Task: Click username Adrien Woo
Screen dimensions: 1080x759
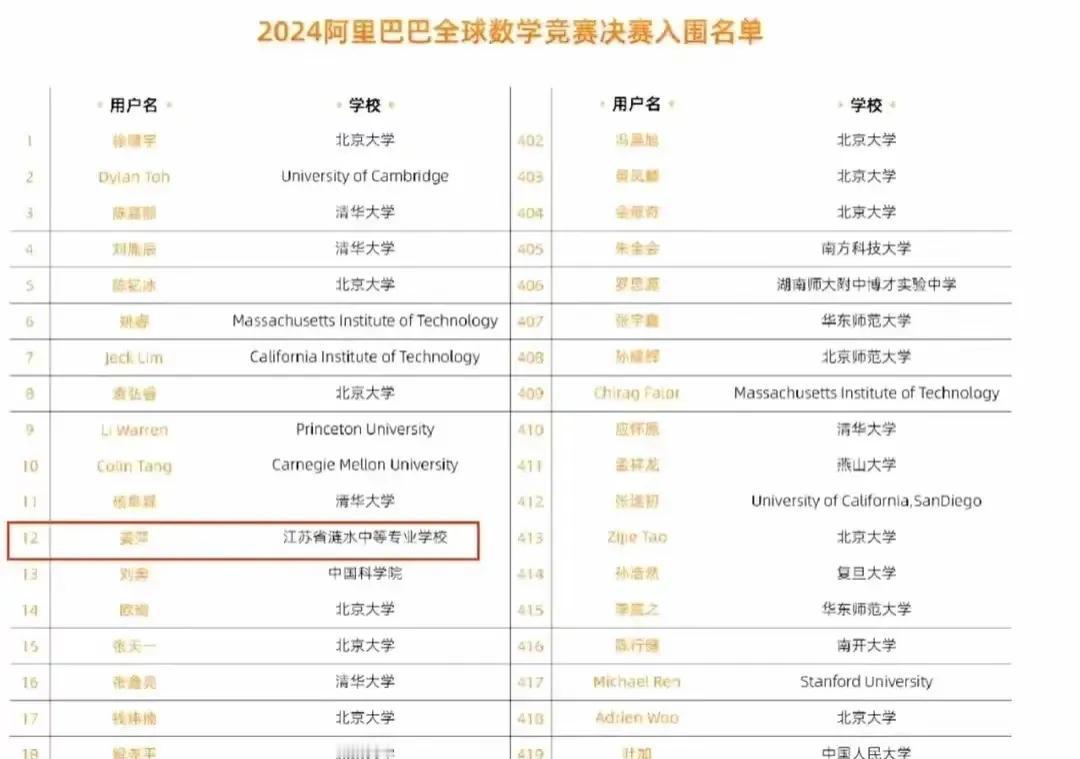Action: [636, 718]
